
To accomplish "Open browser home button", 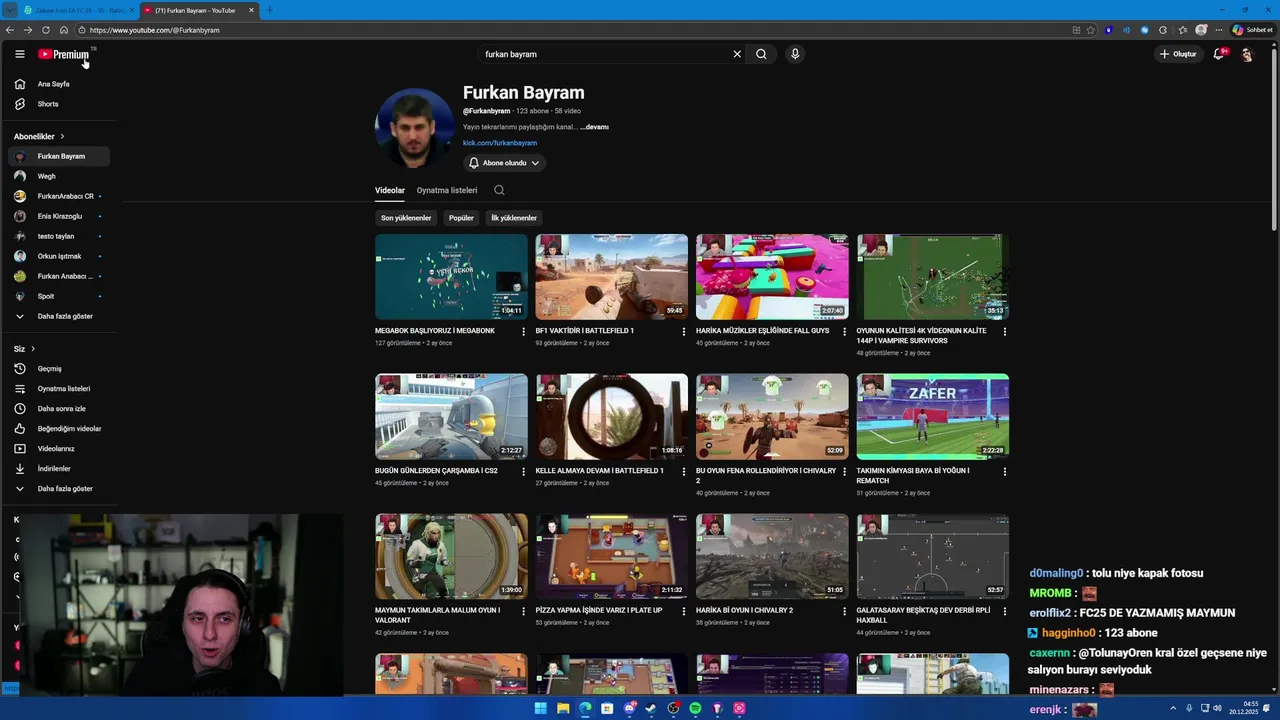I will 64,30.
